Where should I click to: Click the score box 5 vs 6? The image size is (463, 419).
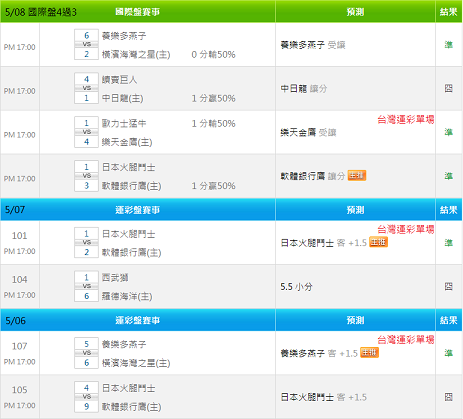click(86, 353)
